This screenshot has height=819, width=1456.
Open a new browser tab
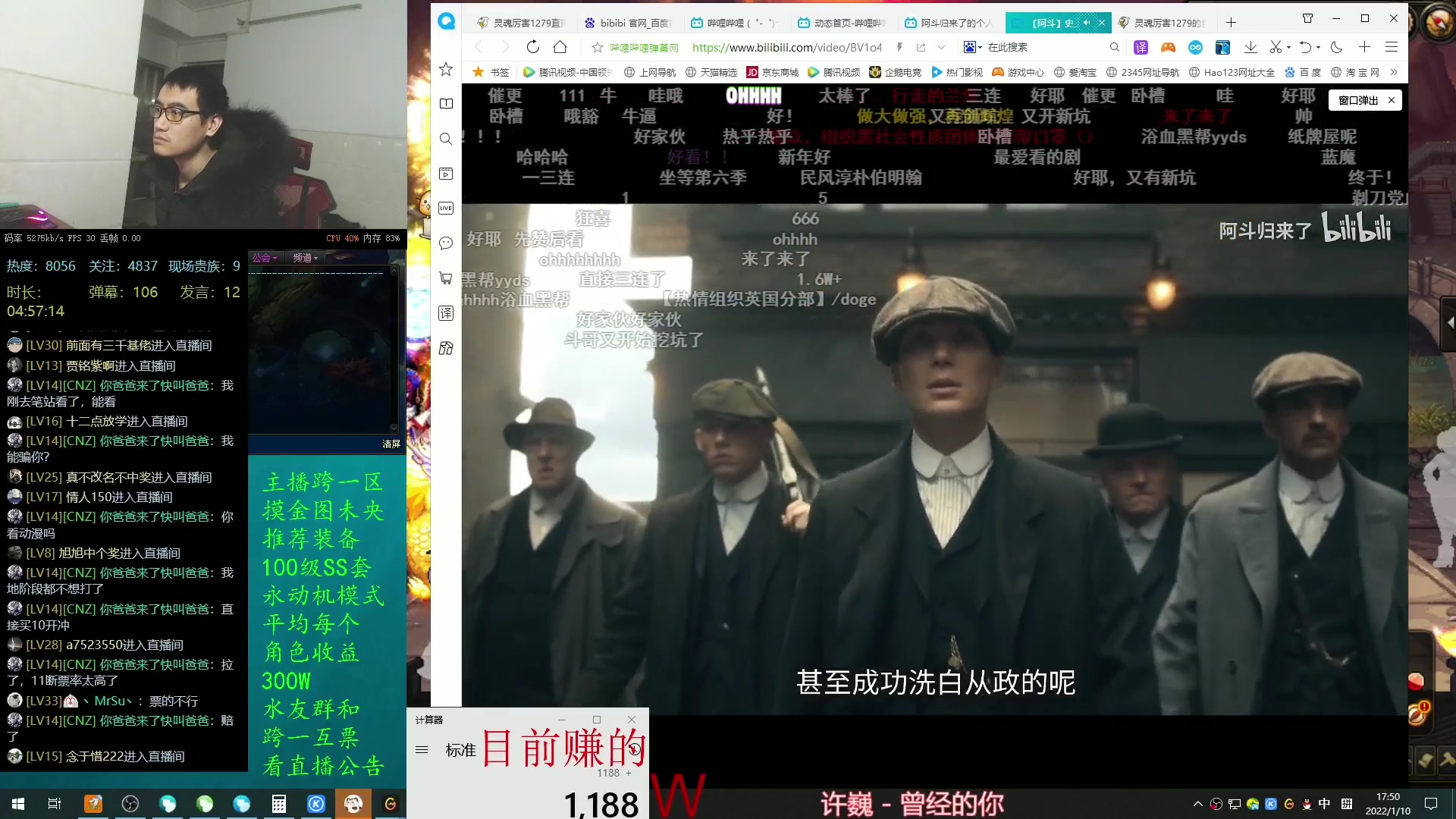click(1231, 23)
